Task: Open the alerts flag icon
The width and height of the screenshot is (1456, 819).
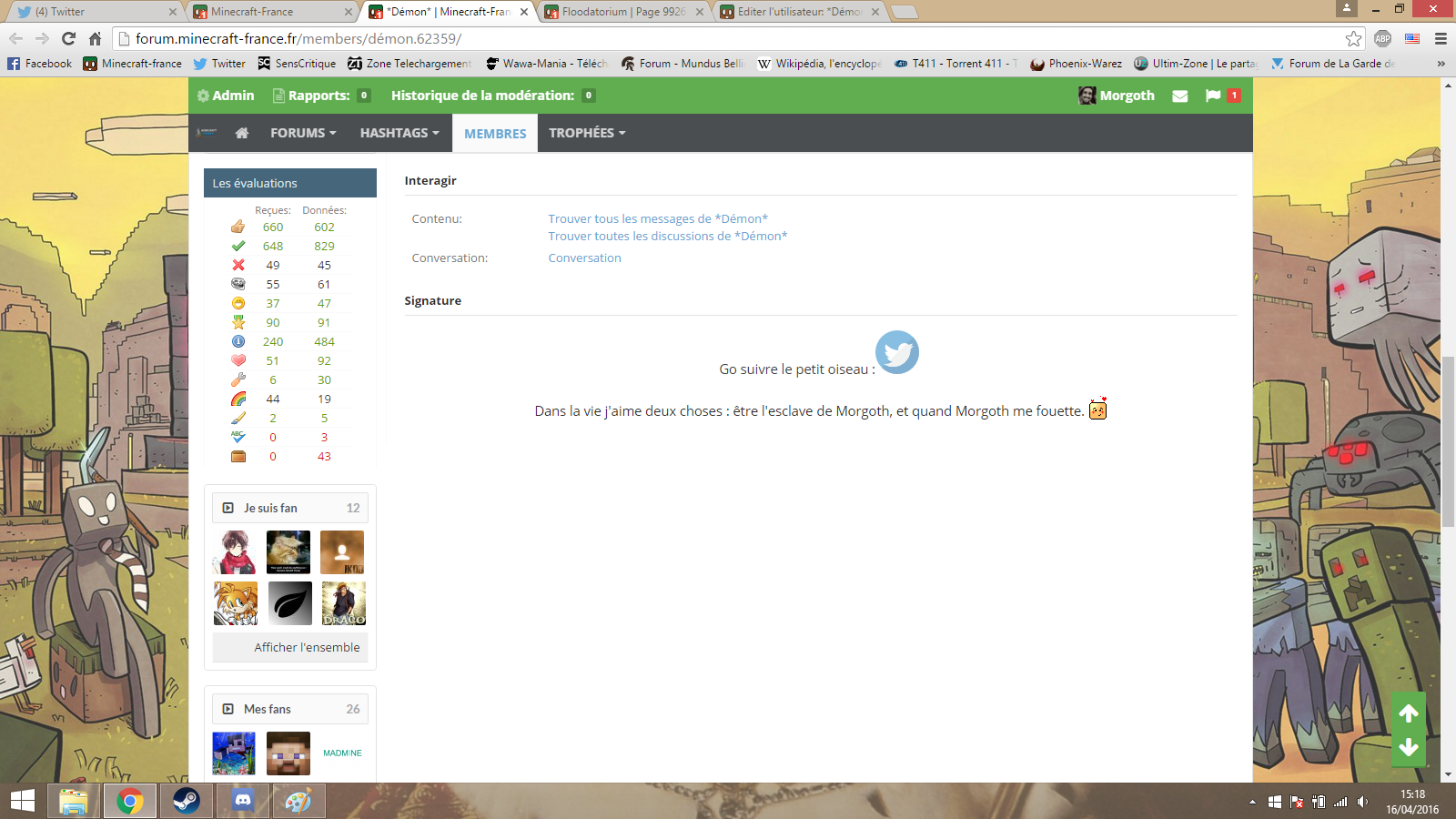Action: click(1213, 96)
